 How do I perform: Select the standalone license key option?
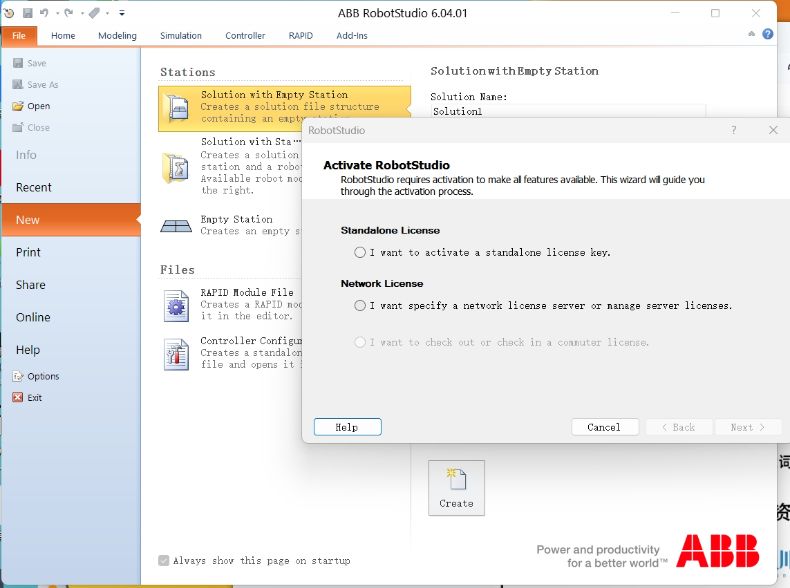pos(360,253)
